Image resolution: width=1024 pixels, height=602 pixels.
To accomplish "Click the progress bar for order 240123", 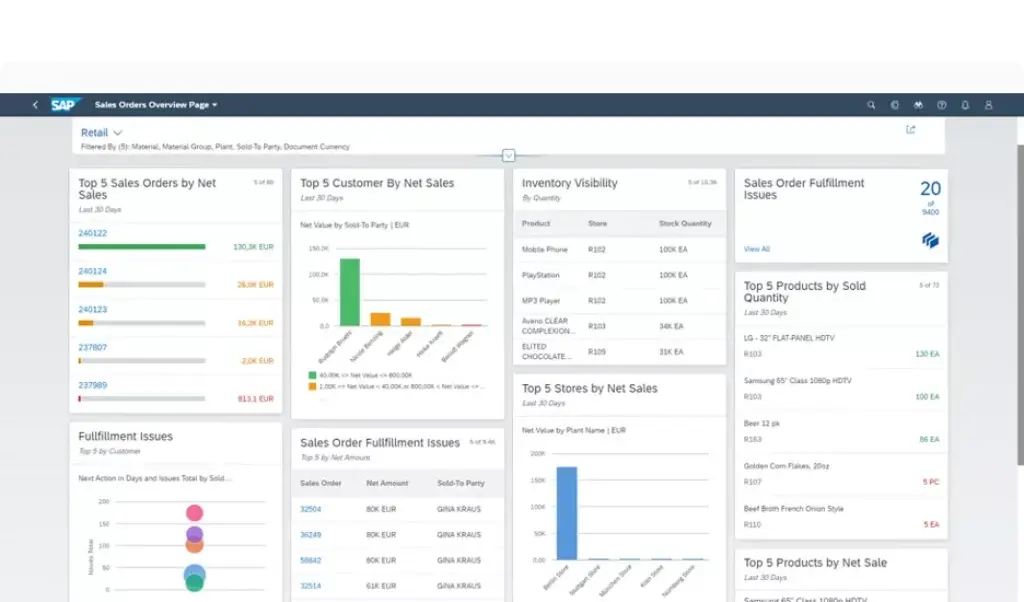I will pyautogui.click(x=142, y=323).
